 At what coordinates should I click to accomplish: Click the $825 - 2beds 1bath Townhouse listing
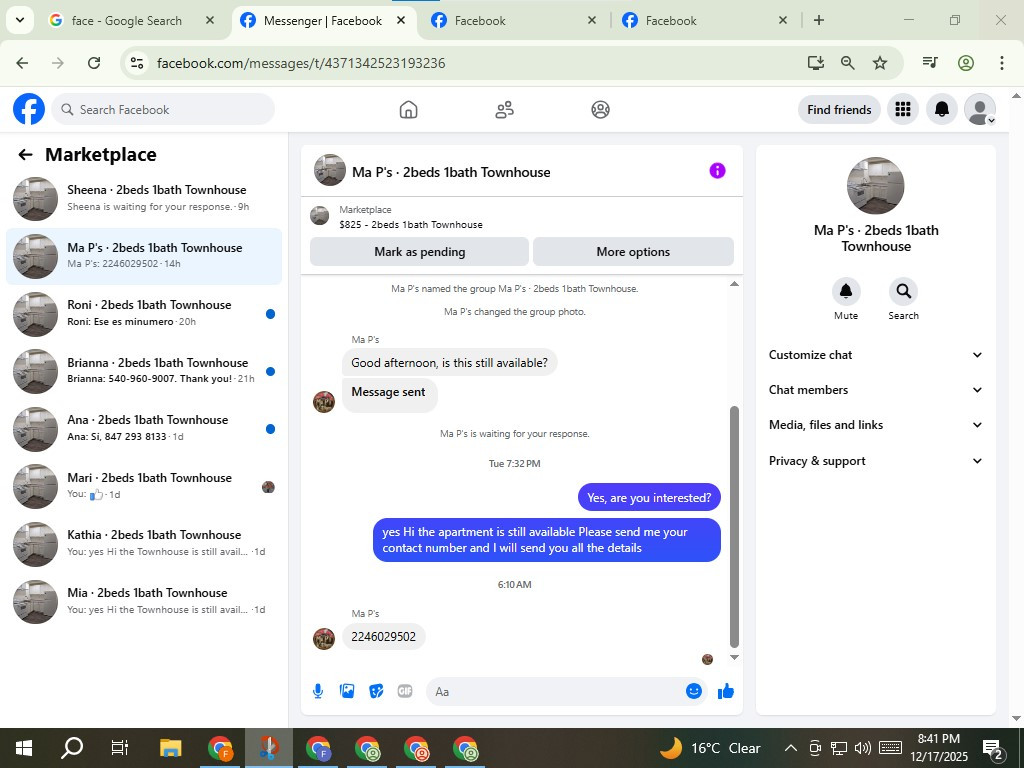tap(411, 225)
